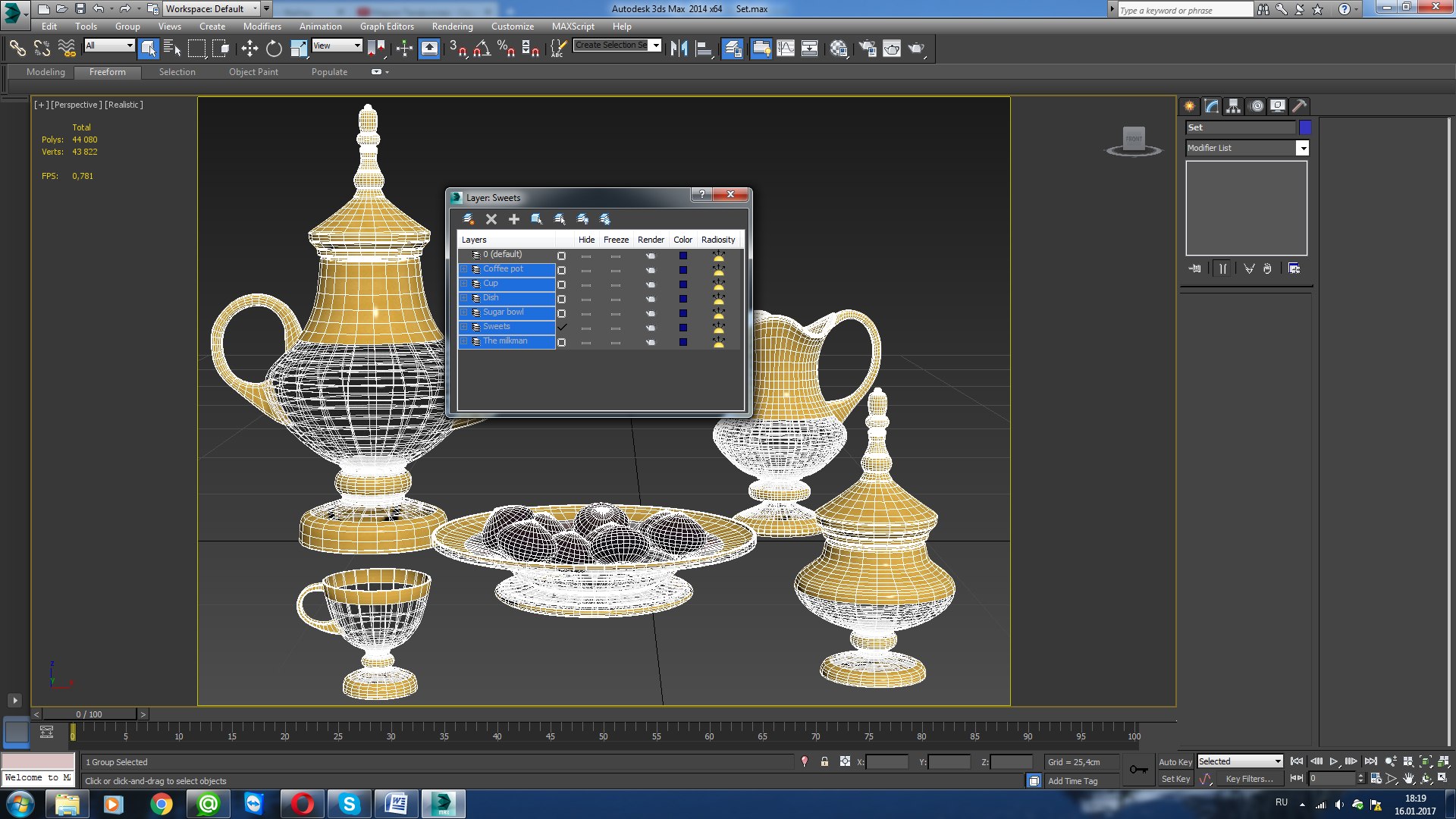Toggle Percent Snap in toolbar
The image size is (1456, 819).
click(506, 49)
